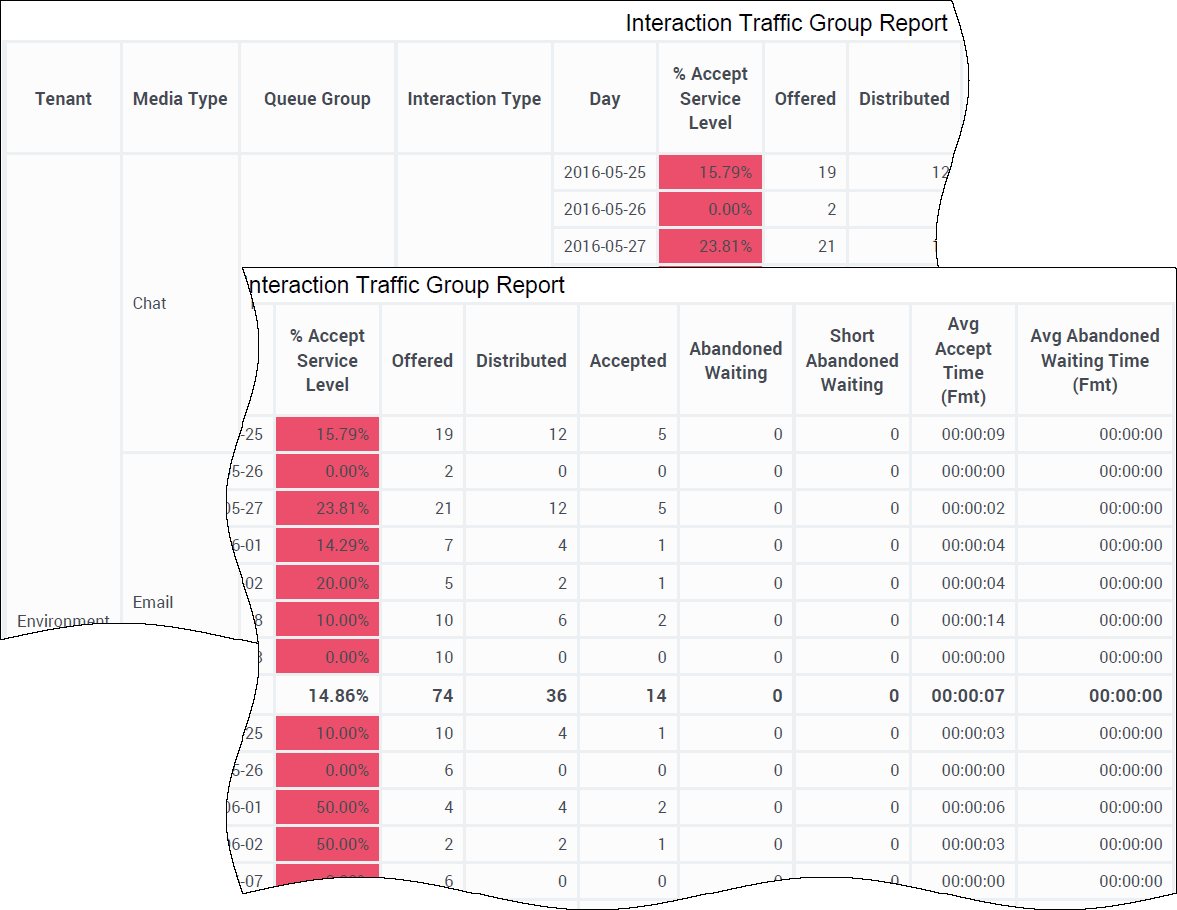
Task: Click the bold subtotal Accepted value 14
Action: (628, 695)
